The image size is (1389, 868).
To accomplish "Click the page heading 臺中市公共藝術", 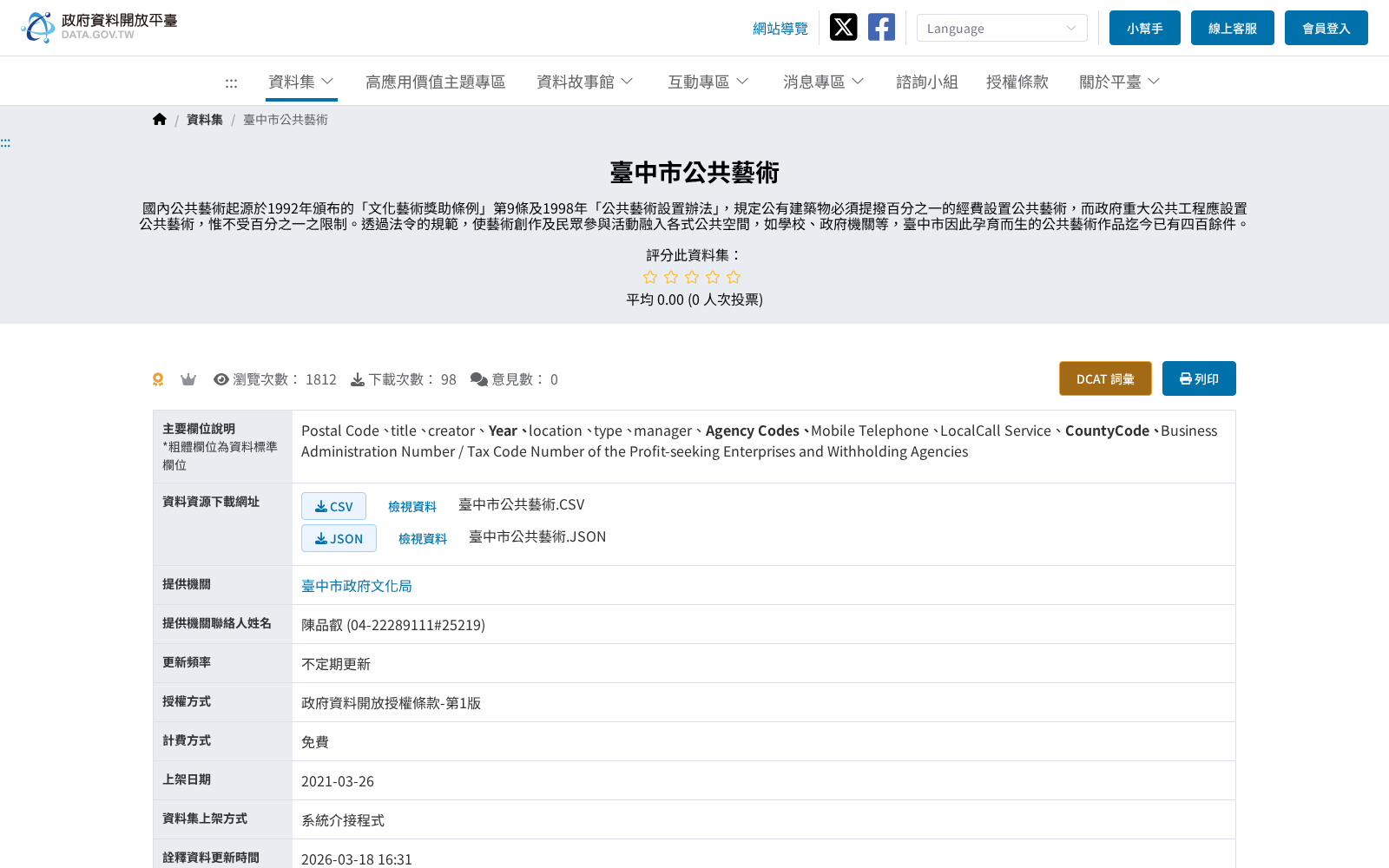I will (694, 173).
